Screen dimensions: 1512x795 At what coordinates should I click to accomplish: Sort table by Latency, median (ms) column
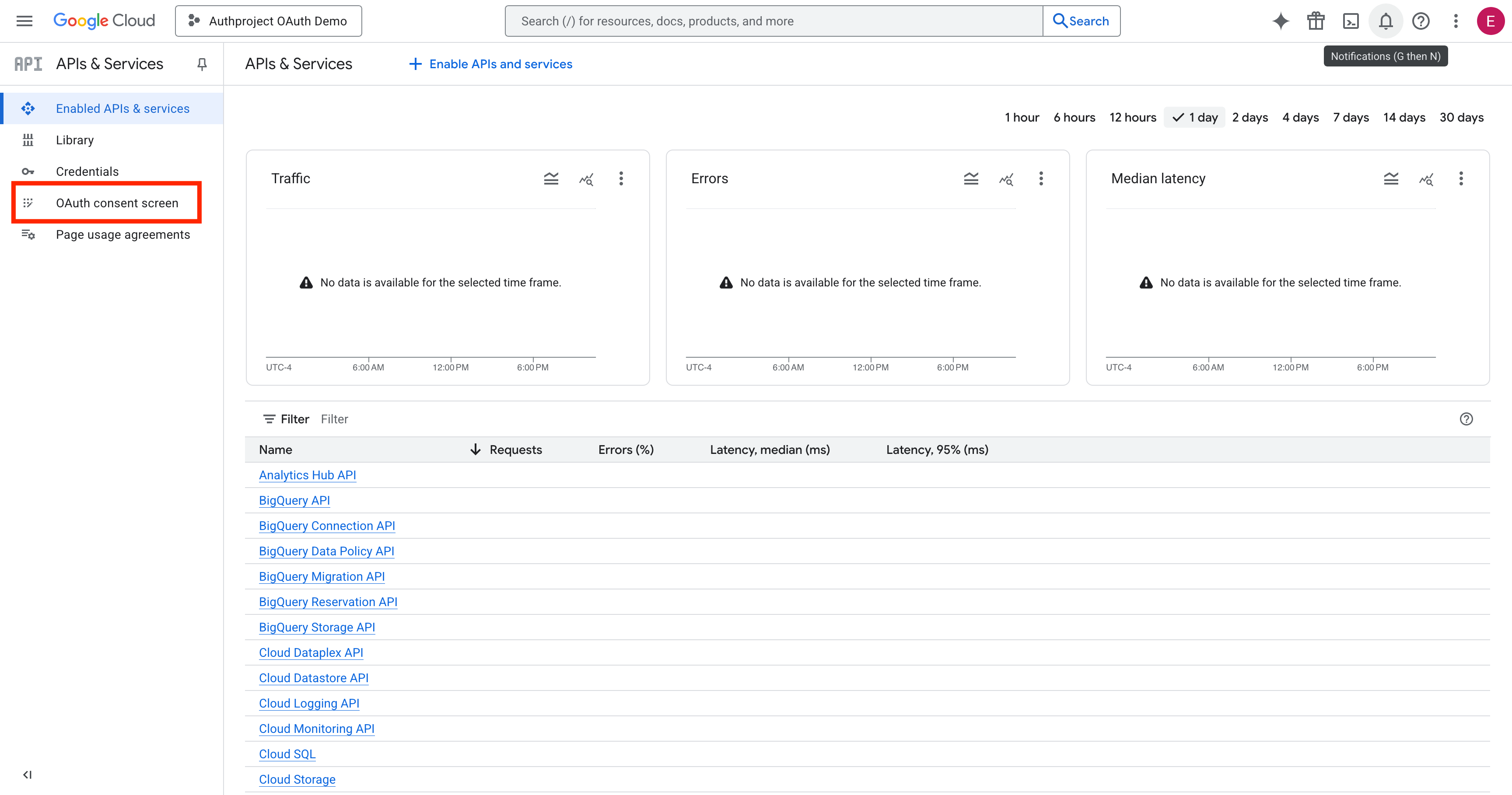click(770, 450)
